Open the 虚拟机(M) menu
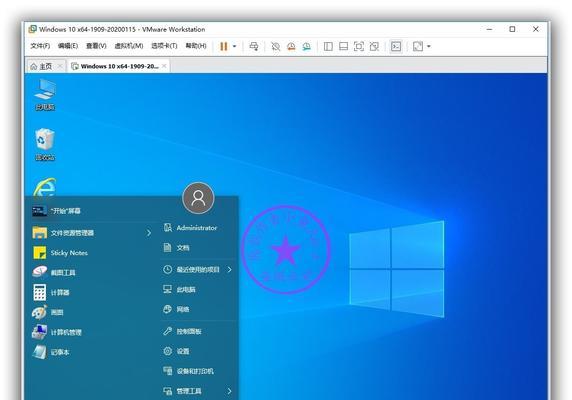The width and height of the screenshot is (572, 400). click(x=129, y=46)
